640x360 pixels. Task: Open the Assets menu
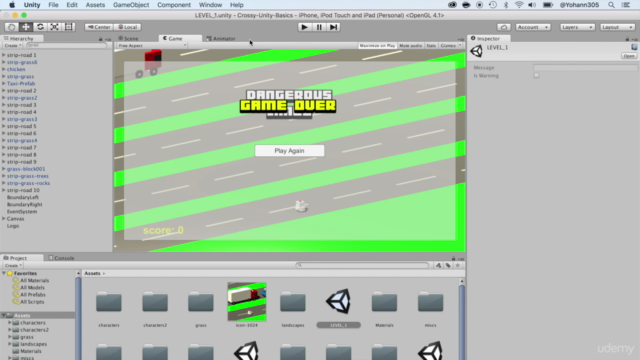tap(95, 5)
